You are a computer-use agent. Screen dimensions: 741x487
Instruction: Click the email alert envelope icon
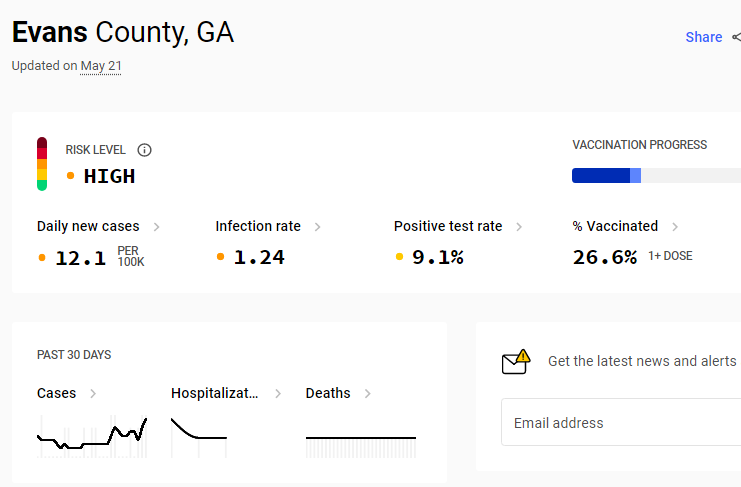pyautogui.click(x=516, y=362)
